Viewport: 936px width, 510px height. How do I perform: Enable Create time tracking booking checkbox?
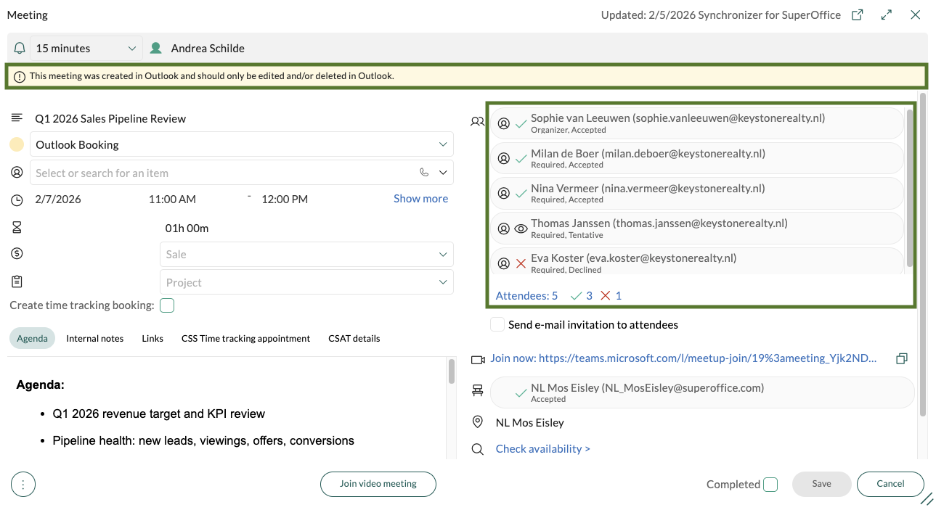[x=167, y=305]
